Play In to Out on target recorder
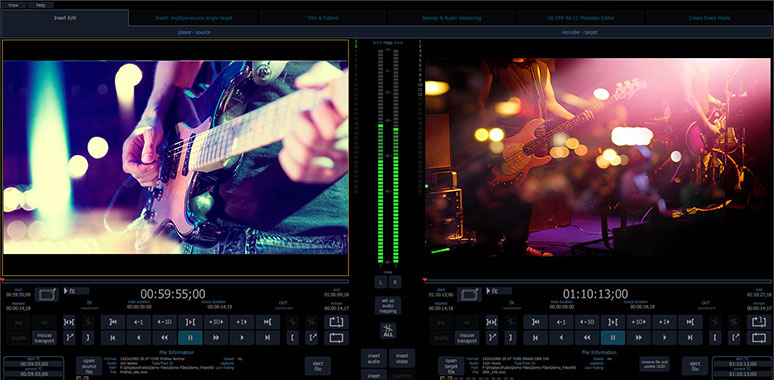The height and width of the screenshot is (380, 774). [613, 322]
